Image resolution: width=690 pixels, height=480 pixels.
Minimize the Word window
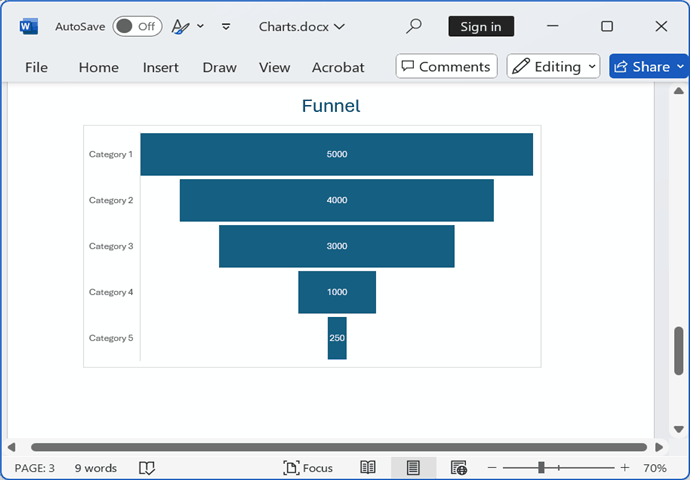pyautogui.click(x=553, y=26)
